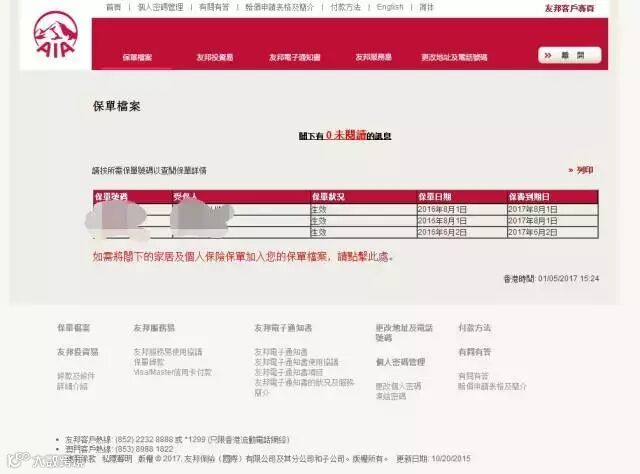The height and width of the screenshot is (474, 640).
Task: Click the 友邦客戶專頁 title text
Action: pyautogui.click(x=569, y=8)
